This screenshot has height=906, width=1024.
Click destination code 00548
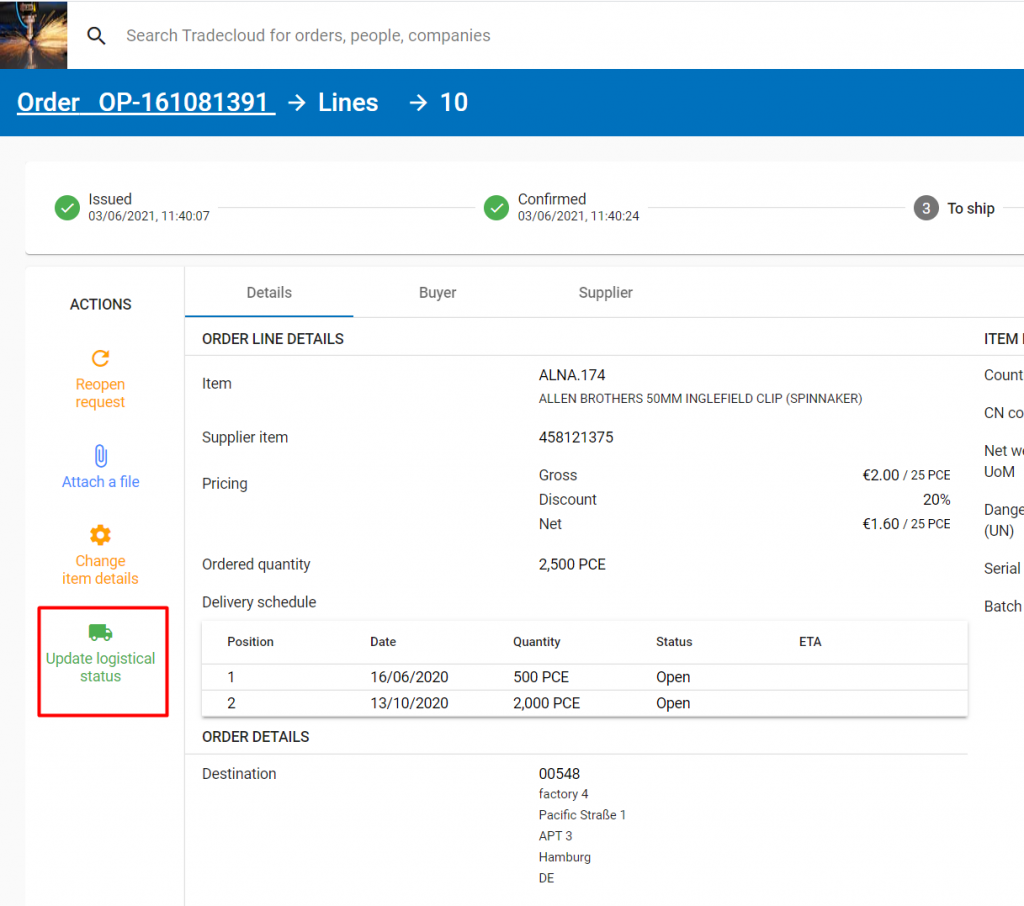point(559,774)
